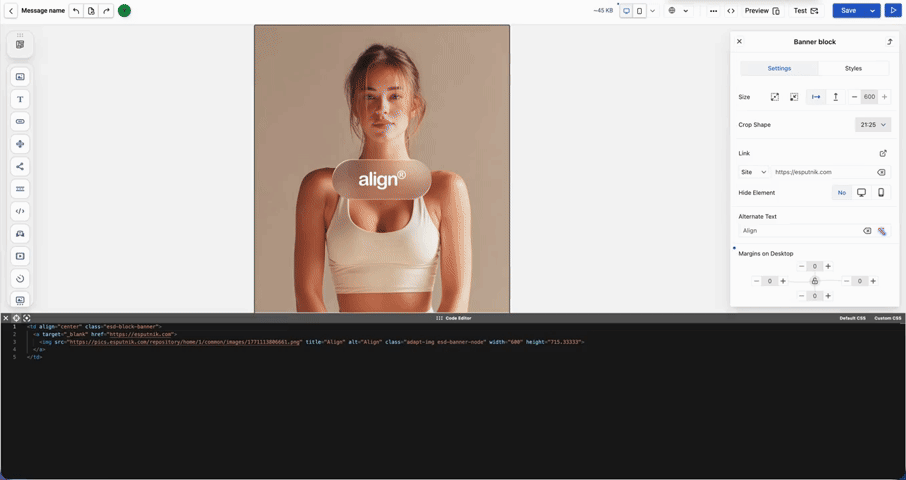Hide element on desktop devices
The height and width of the screenshot is (480, 906).
click(x=861, y=193)
